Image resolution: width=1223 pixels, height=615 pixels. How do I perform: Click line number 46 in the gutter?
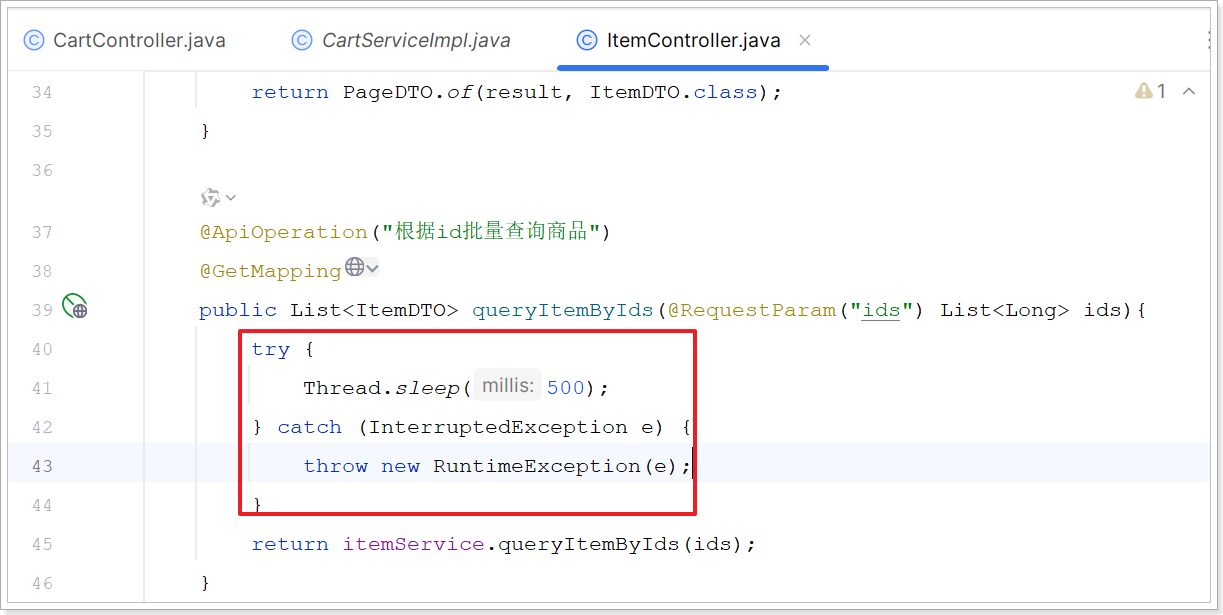[x=41, y=583]
